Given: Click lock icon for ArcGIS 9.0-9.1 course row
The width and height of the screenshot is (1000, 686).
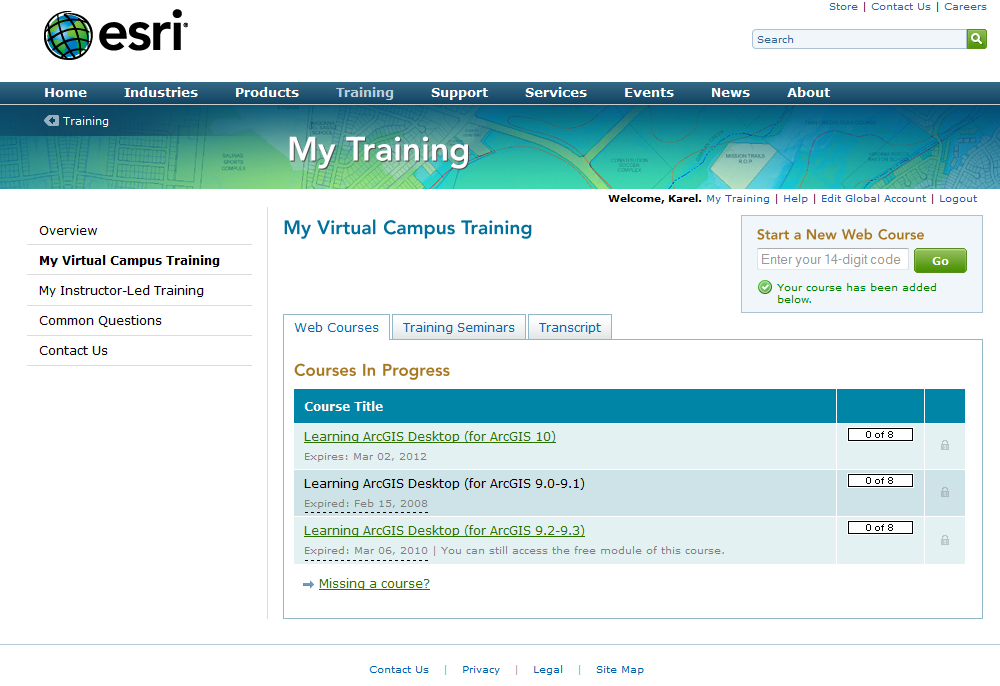Looking at the screenshot, I should [945, 492].
